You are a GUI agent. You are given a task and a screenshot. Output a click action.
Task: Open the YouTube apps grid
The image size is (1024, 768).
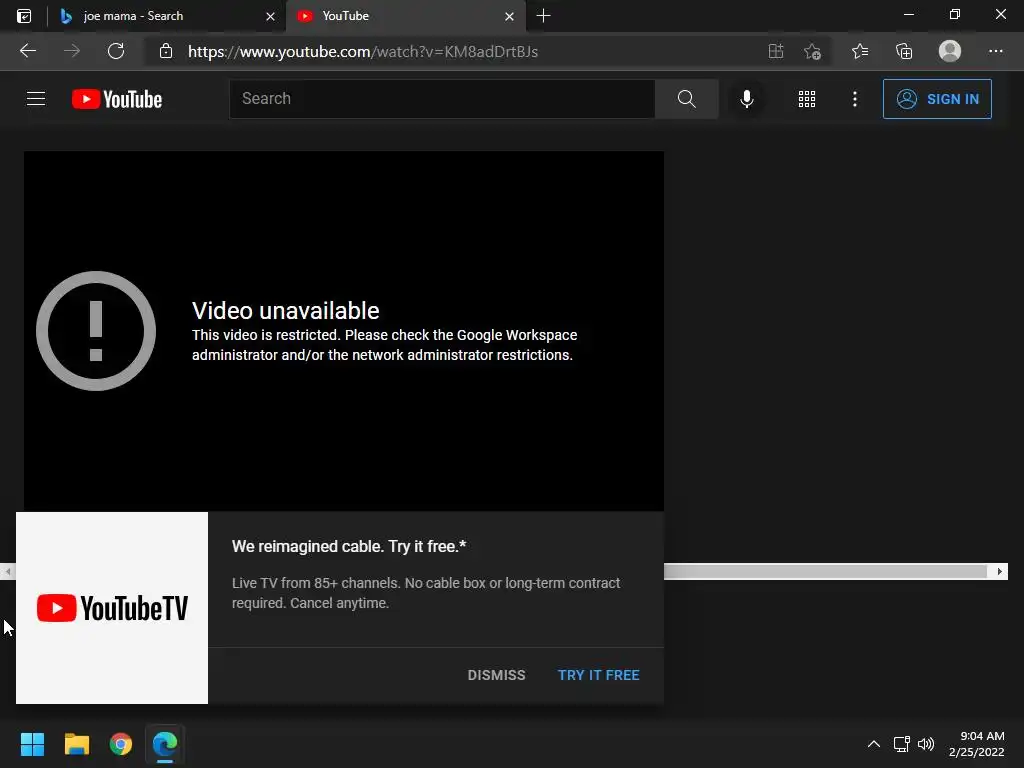(x=807, y=99)
